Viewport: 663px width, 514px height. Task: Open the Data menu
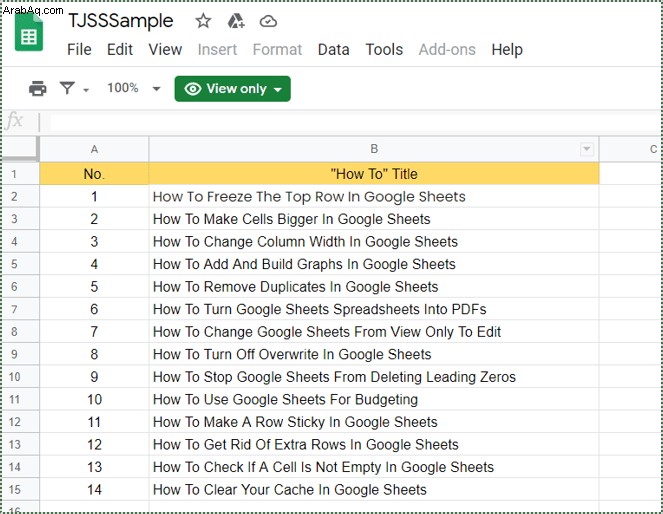[x=334, y=49]
